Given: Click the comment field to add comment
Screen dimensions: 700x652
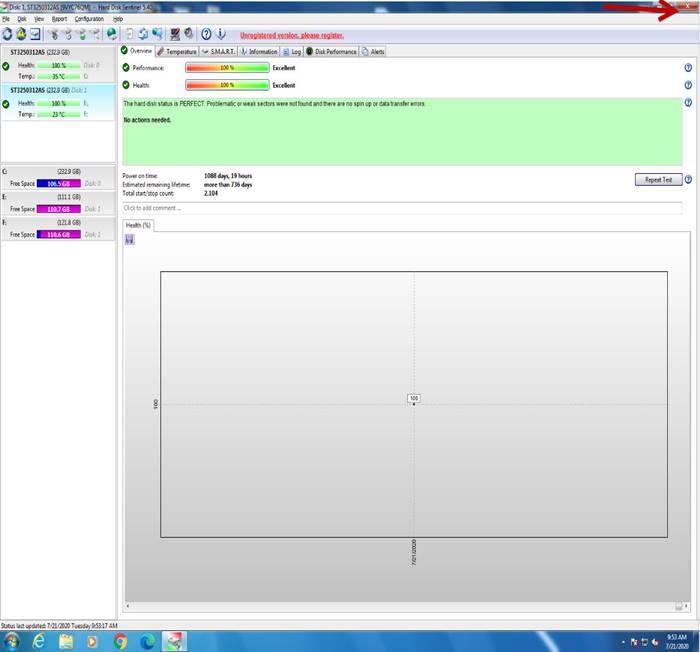Looking at the screenshot, I should pos(400,208).
